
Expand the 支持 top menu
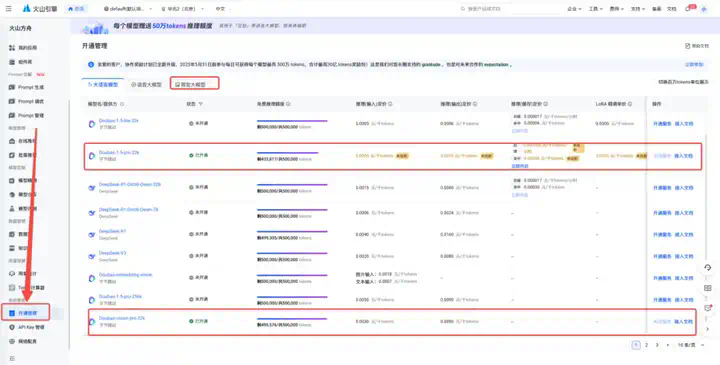(638, 9)
